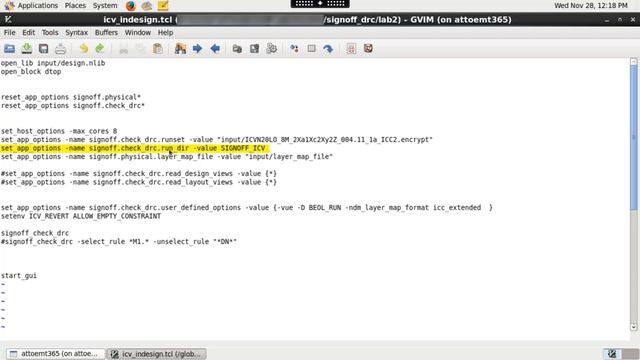Viewport: 640px width, 360px height.
Task: Click 'reset_app_options signoff.physical*' line
Action: [x=71, y=97]
